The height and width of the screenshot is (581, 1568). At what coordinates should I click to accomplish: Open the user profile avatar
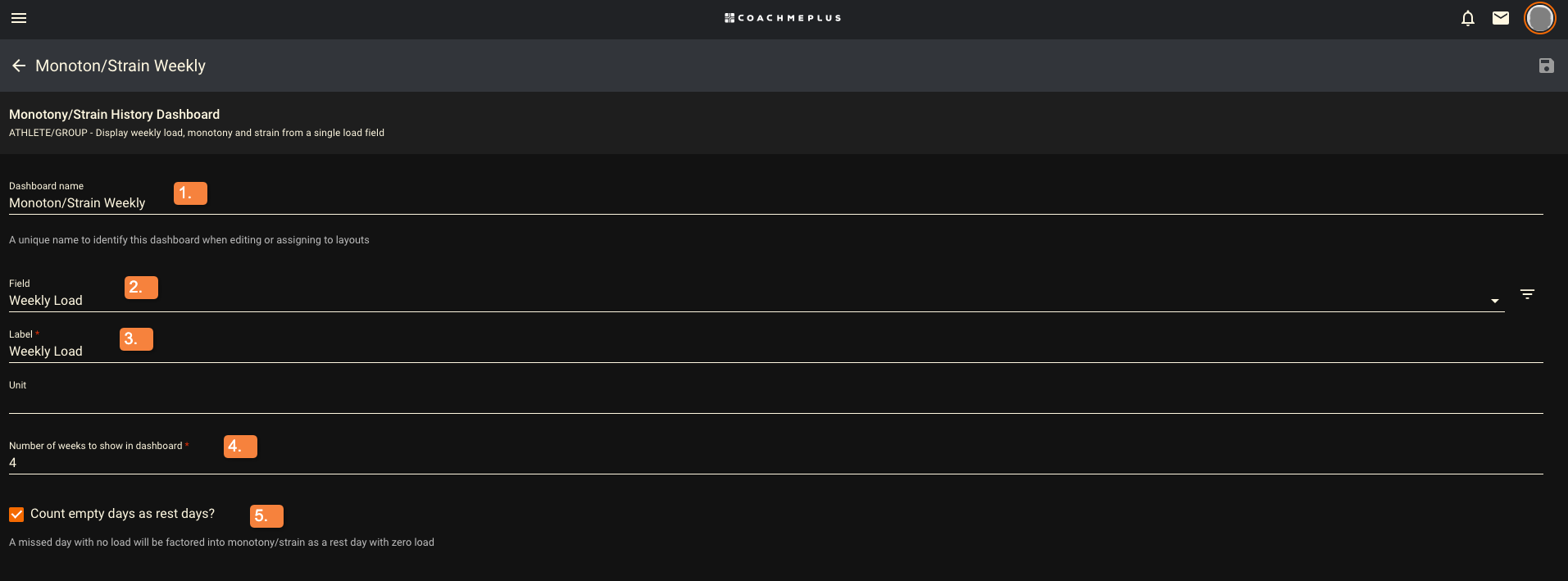pyautogui.click(x=1540, y=18)
